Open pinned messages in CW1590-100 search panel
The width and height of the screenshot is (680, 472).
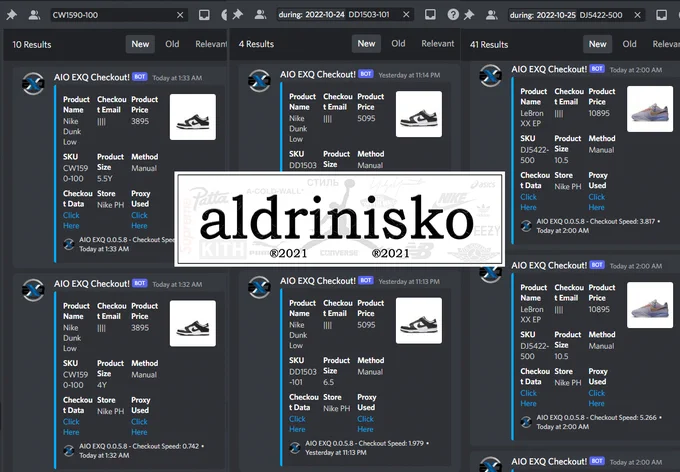pyautogui.click(x=11, y=15)
